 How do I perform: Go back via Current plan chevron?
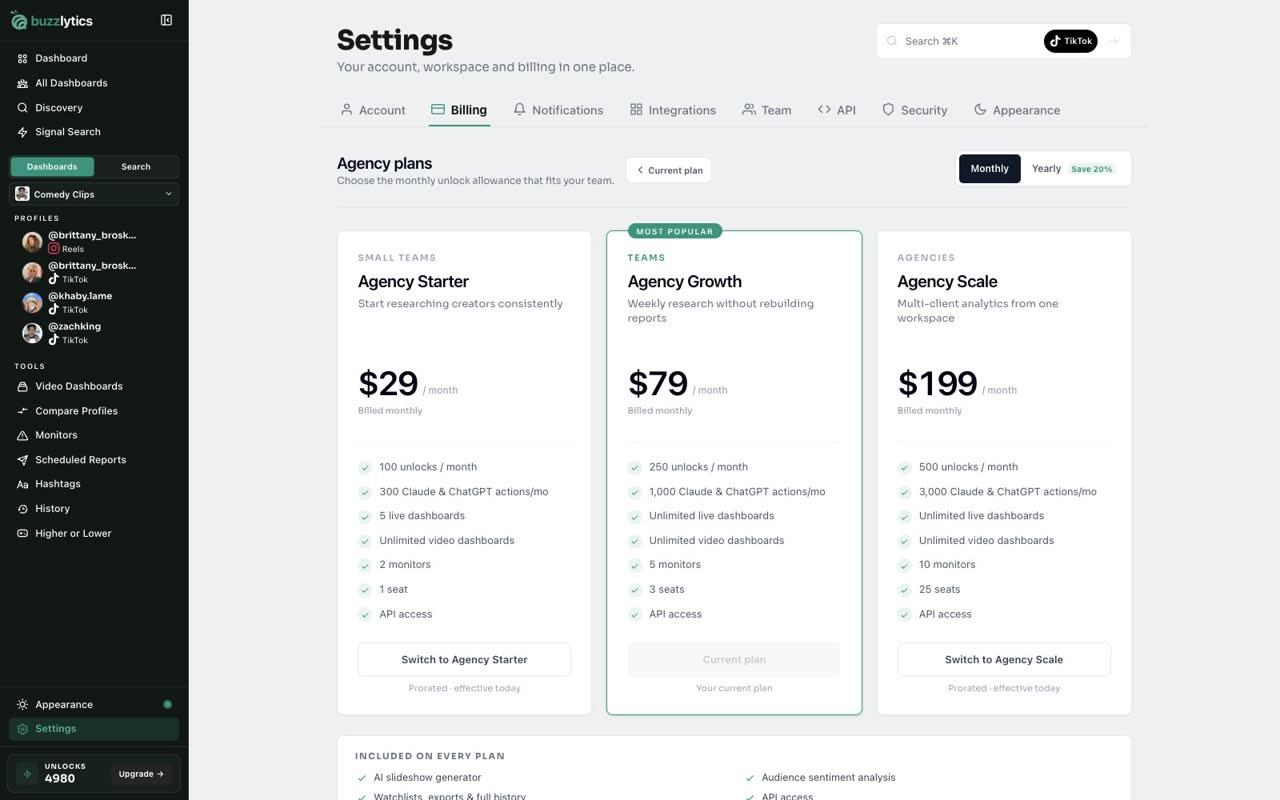tap(669, 170)
